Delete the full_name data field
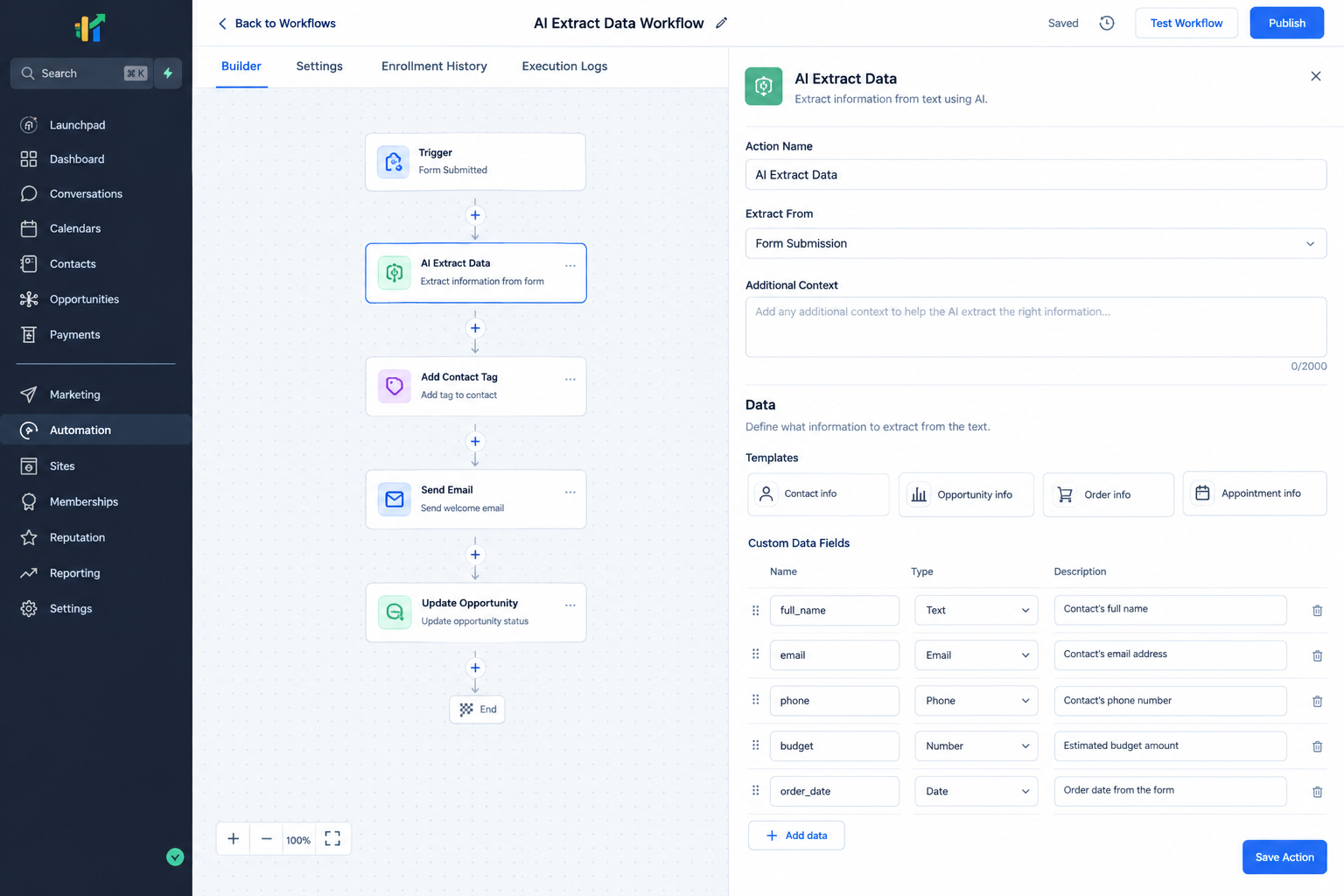1344x896 pixels. [1317, 611]
